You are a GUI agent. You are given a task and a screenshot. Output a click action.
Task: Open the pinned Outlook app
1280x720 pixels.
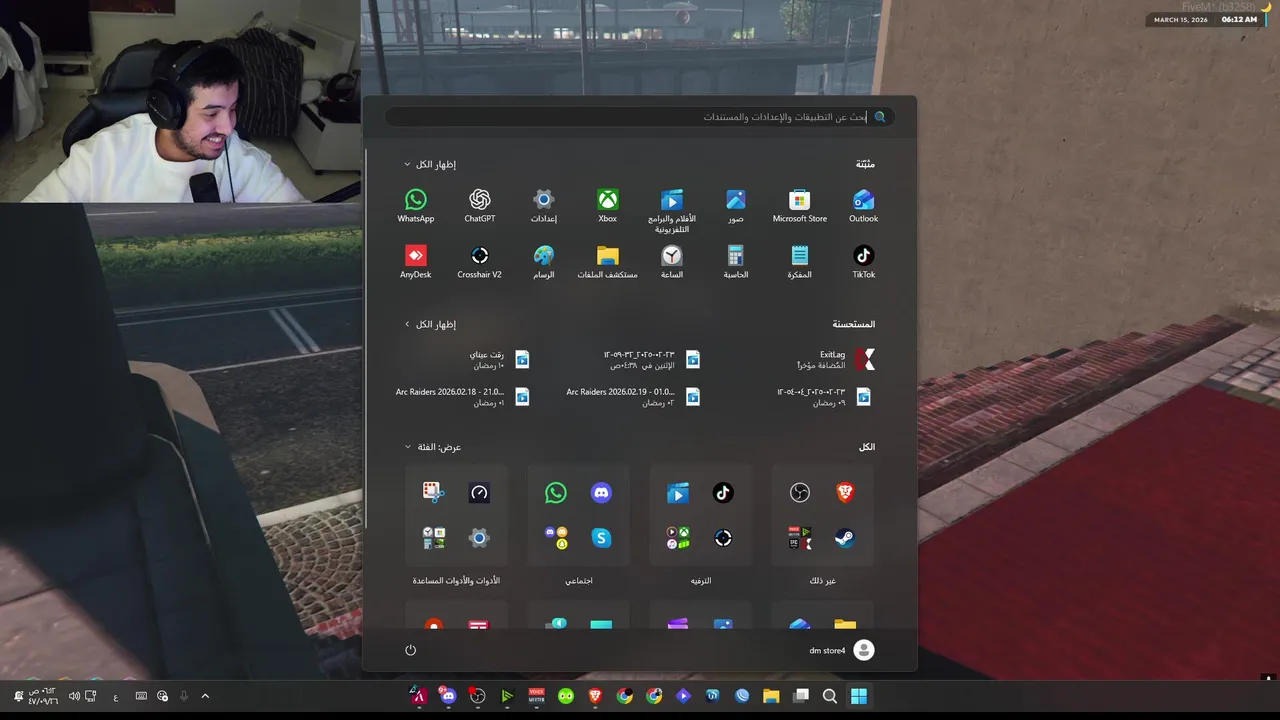864,206
